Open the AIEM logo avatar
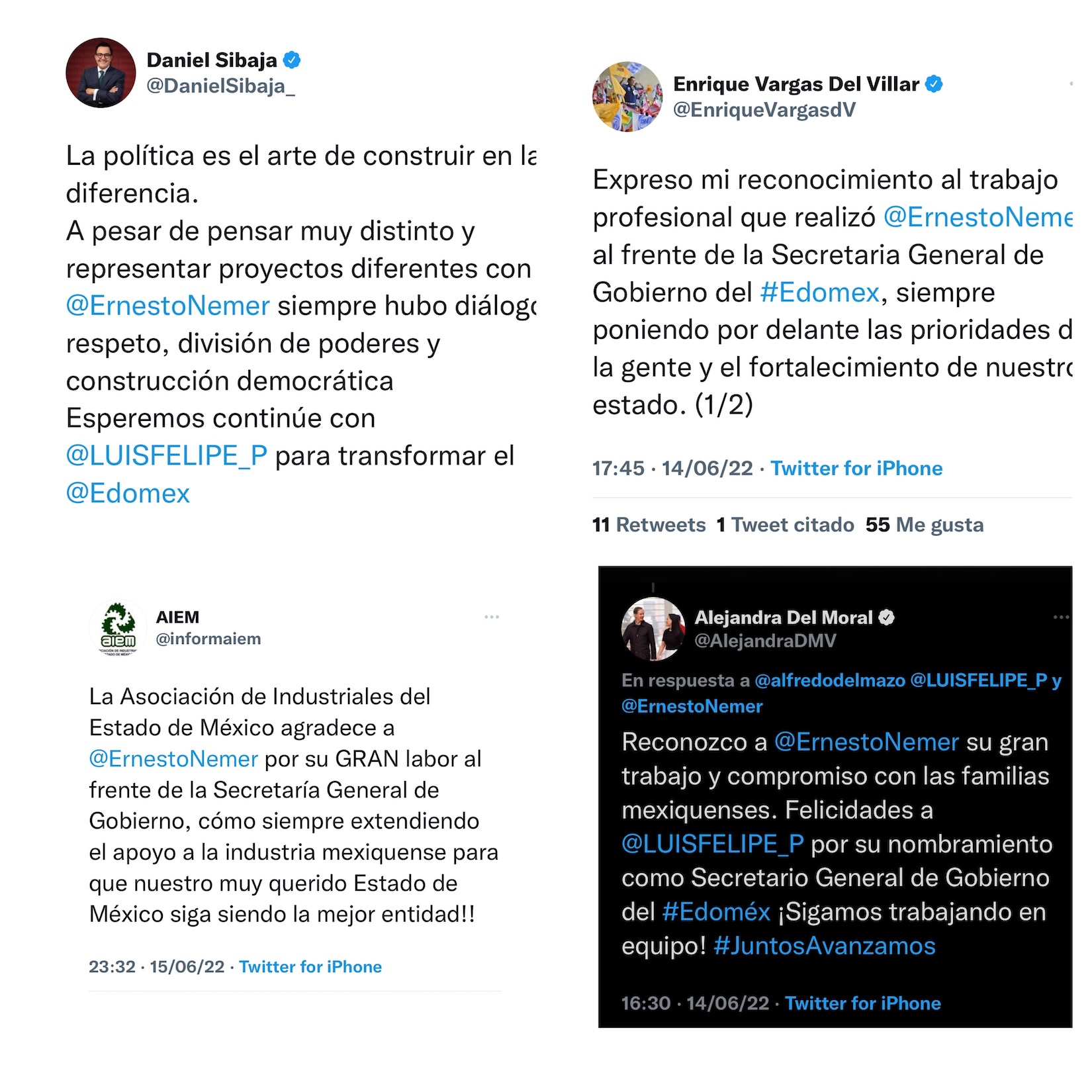 [118, 628]
